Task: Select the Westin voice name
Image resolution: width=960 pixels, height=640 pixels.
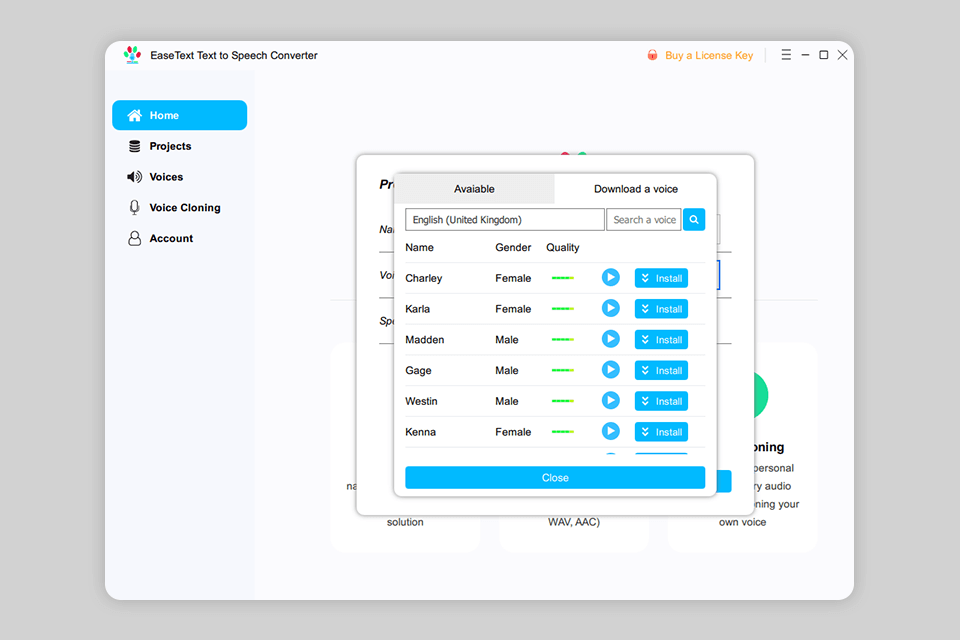Action: click(421, 401)
